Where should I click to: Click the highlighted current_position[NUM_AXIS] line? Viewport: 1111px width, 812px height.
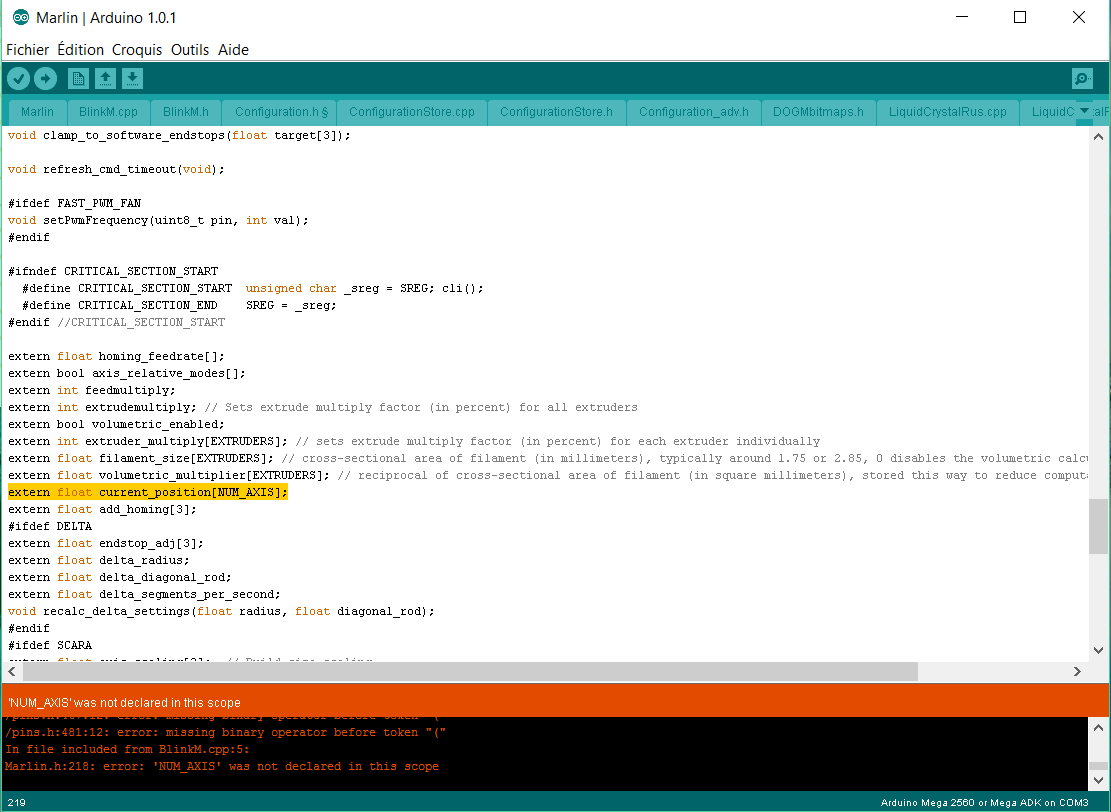148,492
